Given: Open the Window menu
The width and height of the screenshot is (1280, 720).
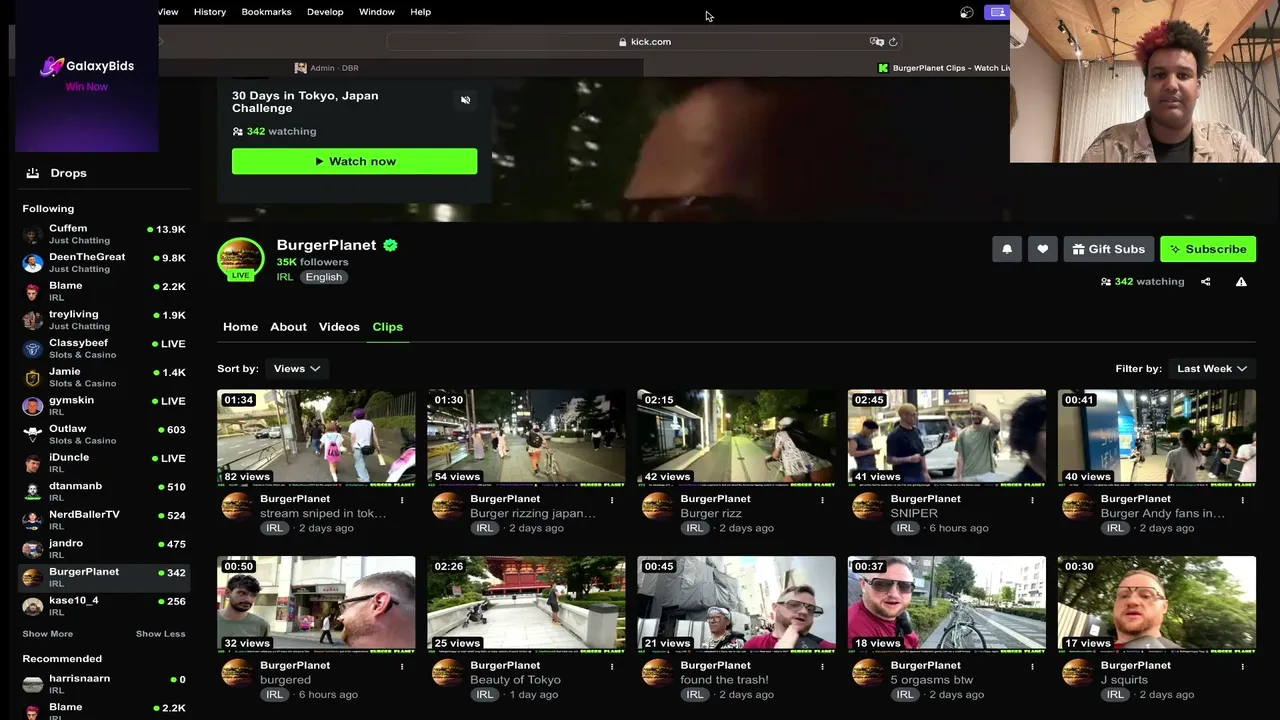Looking at the screenshot, I should tap(377, 12).
